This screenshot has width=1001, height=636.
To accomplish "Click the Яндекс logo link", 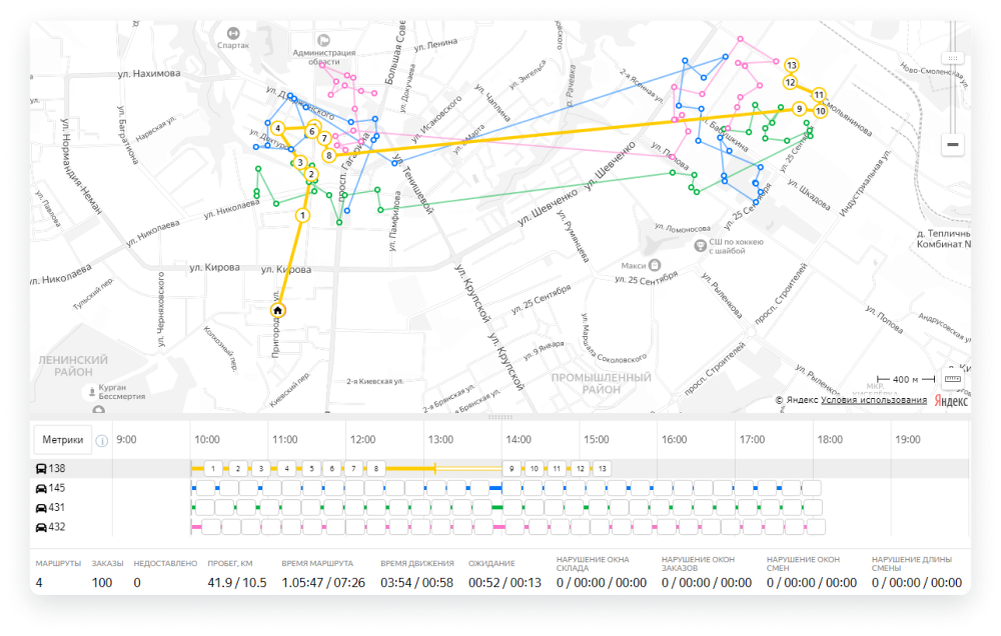I will 951,400.
